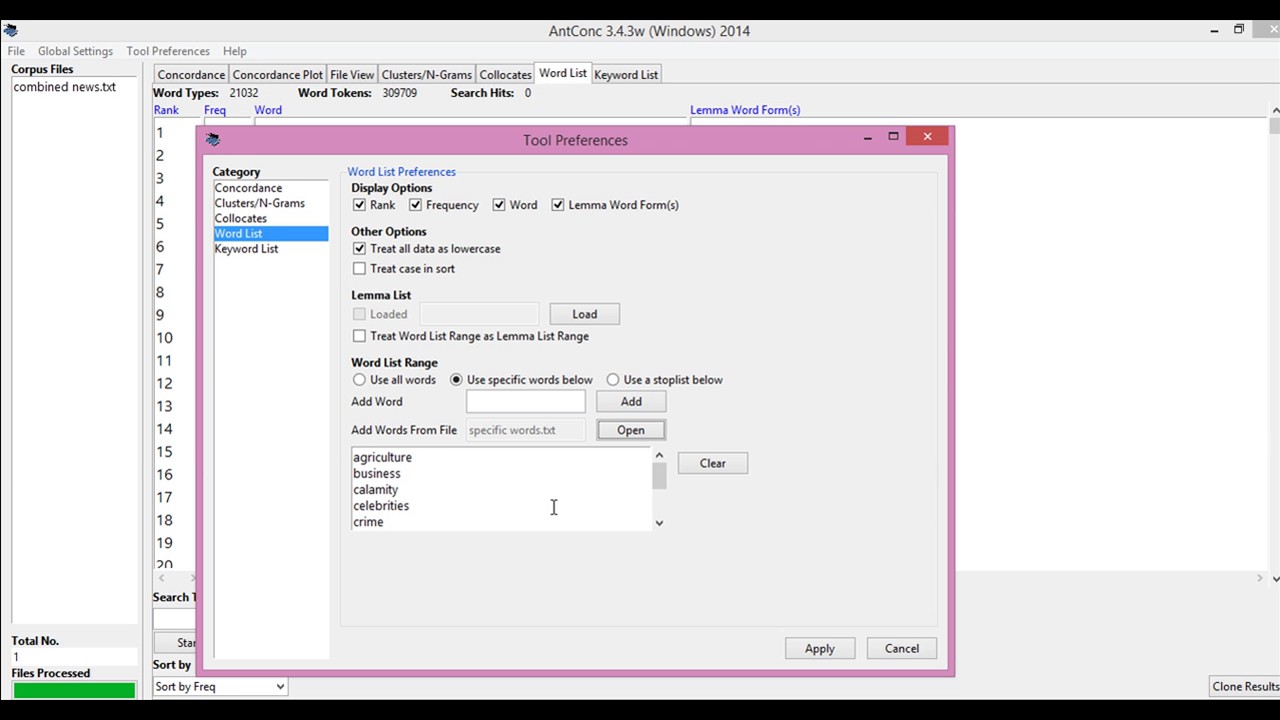Uncheck the Rank display option
Image resolution: width=1280 pixels, height=720 pixels.
point(359,205)
